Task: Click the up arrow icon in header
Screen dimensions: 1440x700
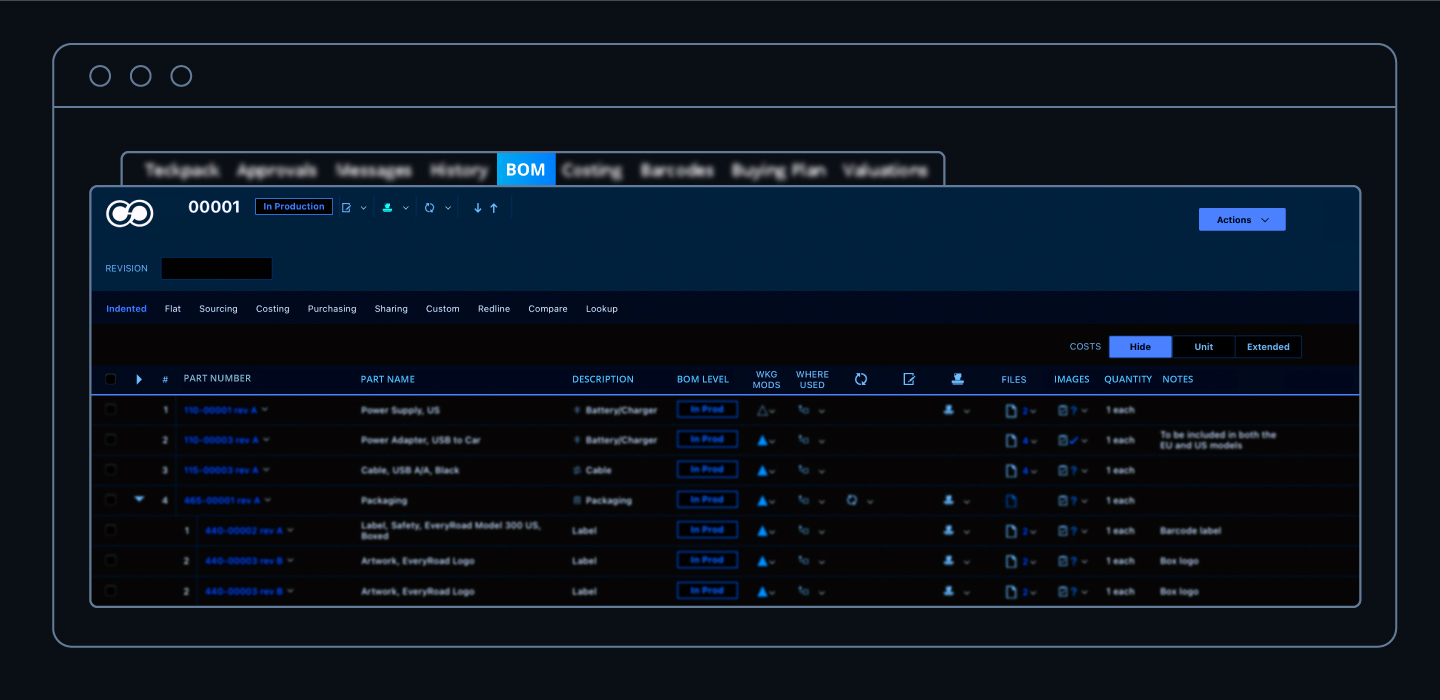Action: coord(494,208)
